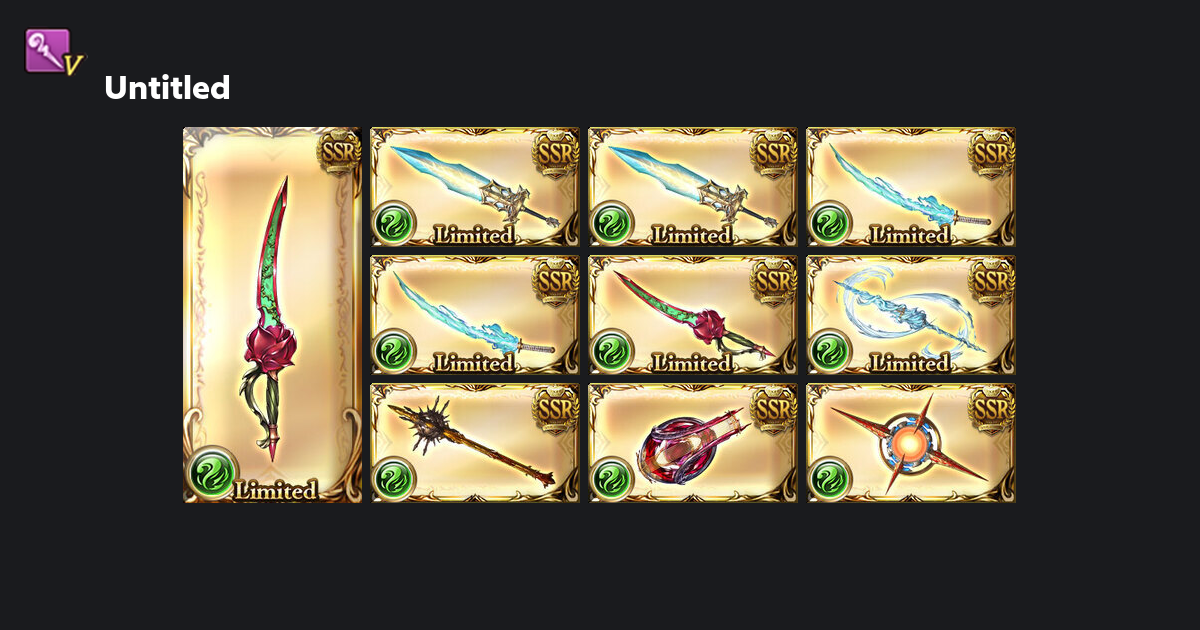Open the red harp weapon card

pyautogui.click(x=693, y=443)
